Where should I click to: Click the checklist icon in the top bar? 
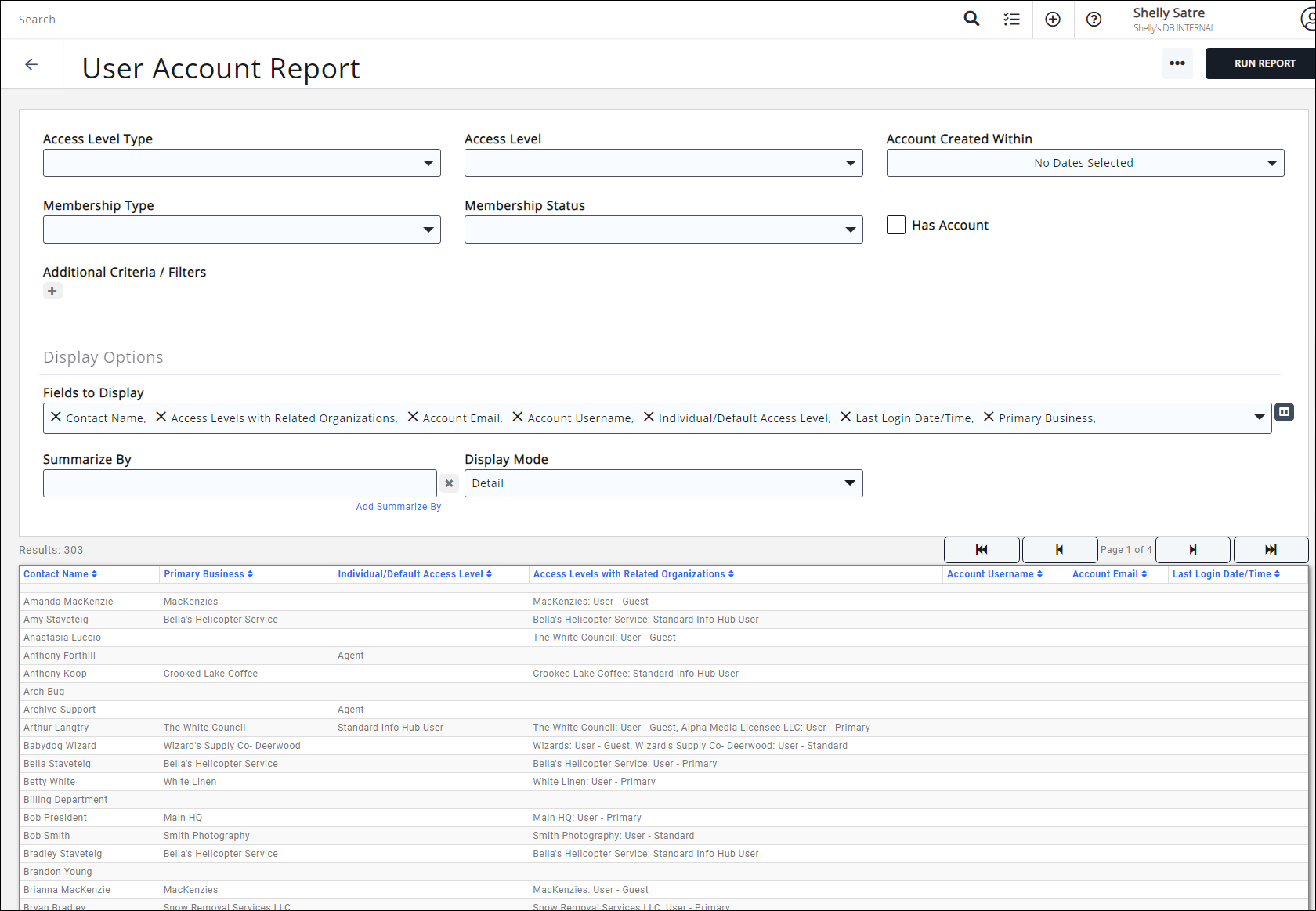coord(1012,19)
